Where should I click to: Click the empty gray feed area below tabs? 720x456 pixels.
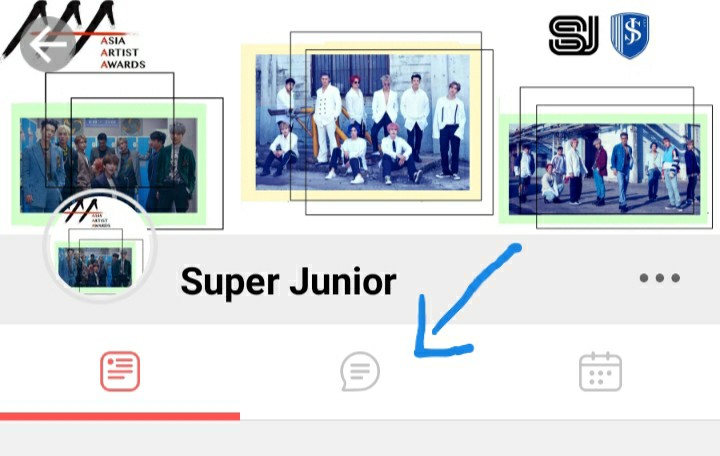coord(360,439)
